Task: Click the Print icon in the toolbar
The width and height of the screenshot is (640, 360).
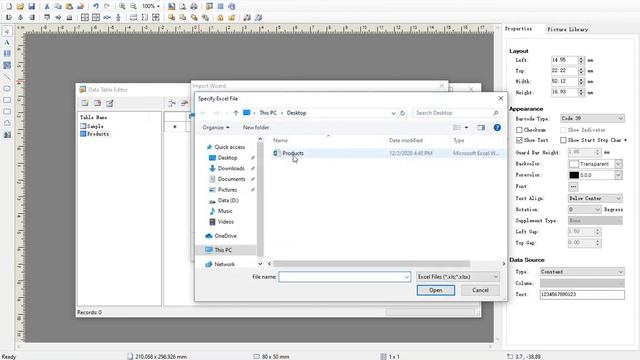Action: coord(194,7)
